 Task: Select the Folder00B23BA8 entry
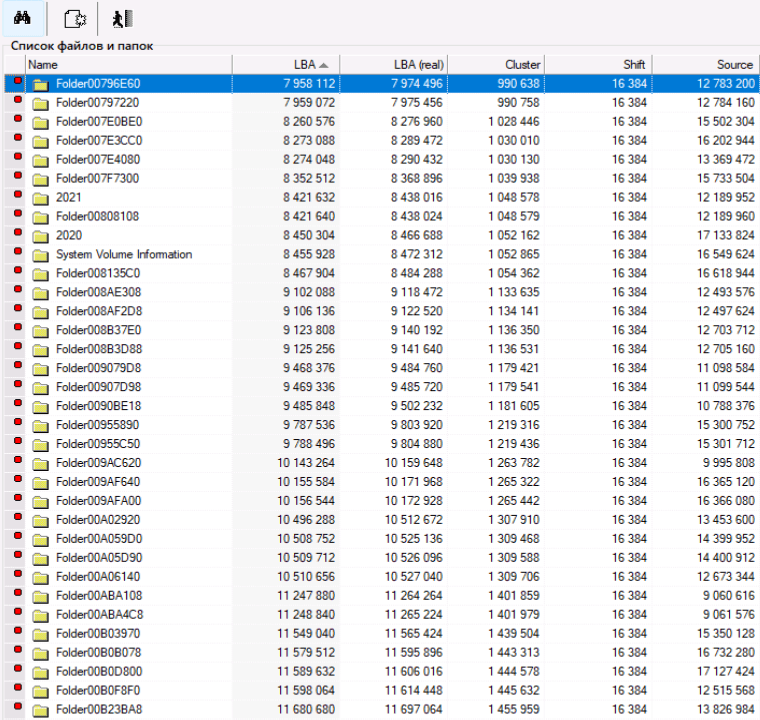[x=99, y=710]
